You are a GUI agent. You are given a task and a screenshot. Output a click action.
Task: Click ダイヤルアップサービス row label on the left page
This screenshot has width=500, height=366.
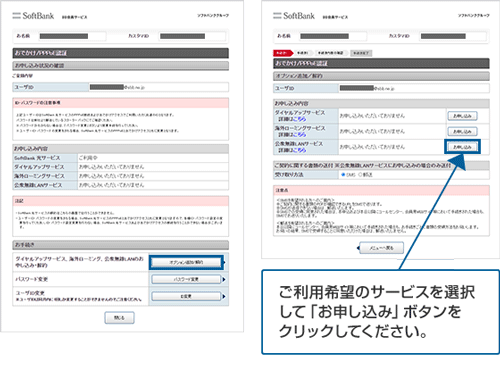(39, 167)
